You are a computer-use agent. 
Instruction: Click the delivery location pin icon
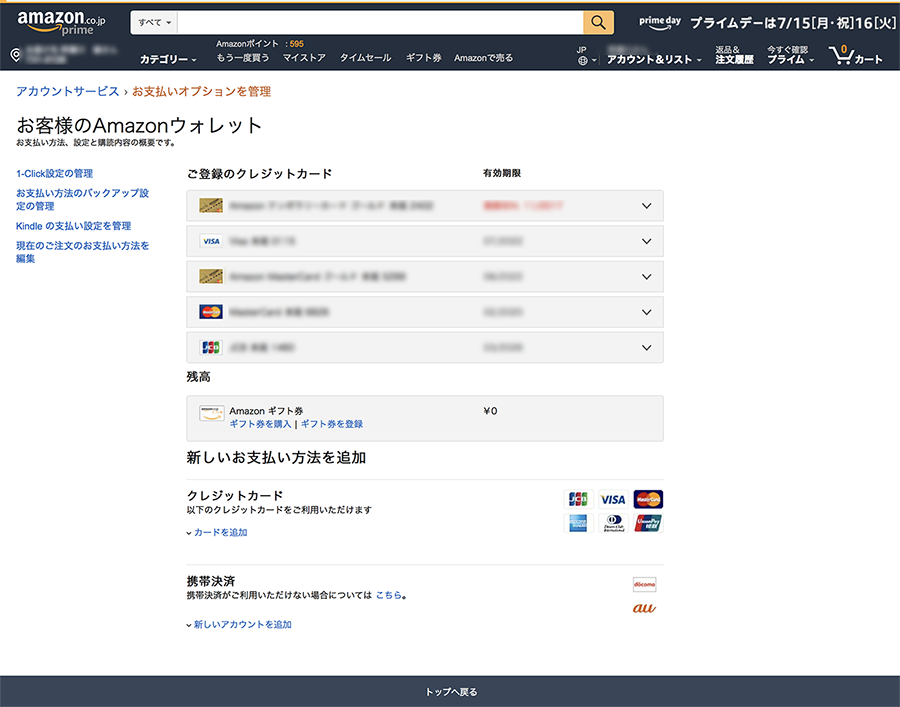click(16, 55)
